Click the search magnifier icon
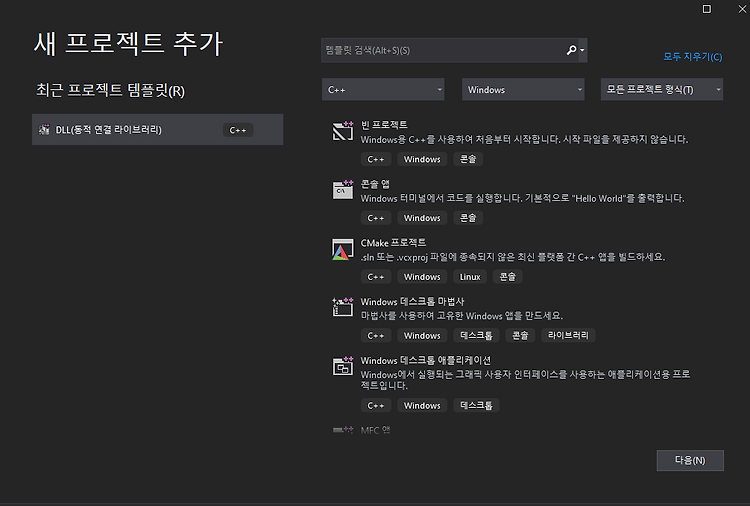The height and width of the screenshot is (506, 750). [571, 50]
